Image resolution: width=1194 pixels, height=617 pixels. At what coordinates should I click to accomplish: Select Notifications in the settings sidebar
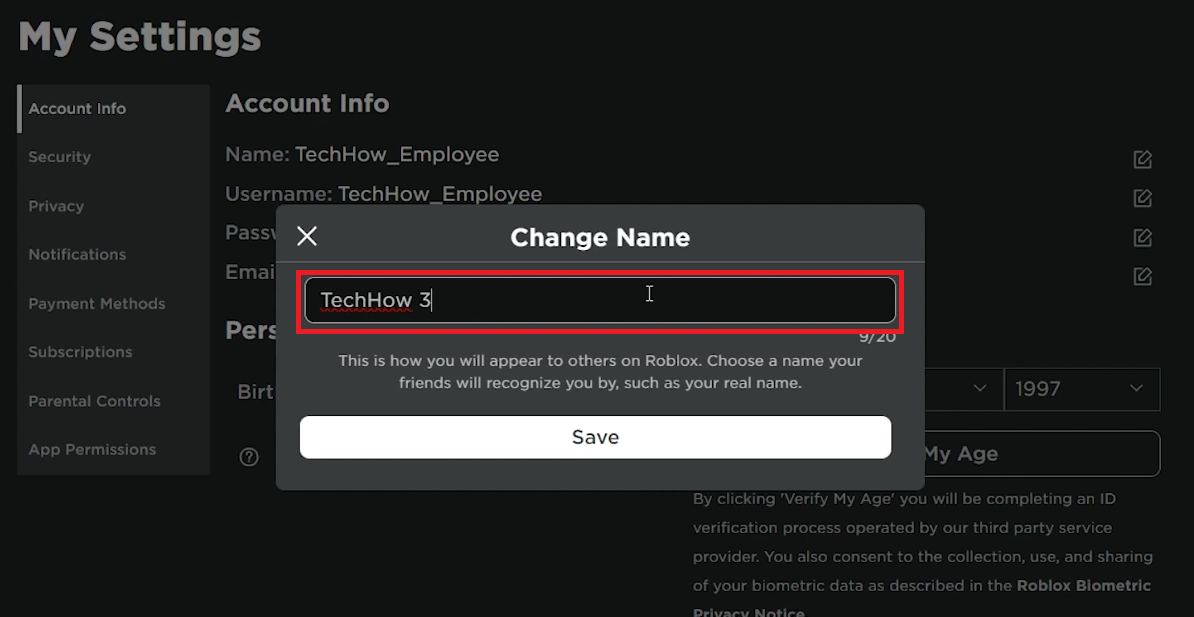tap(77, 254)
